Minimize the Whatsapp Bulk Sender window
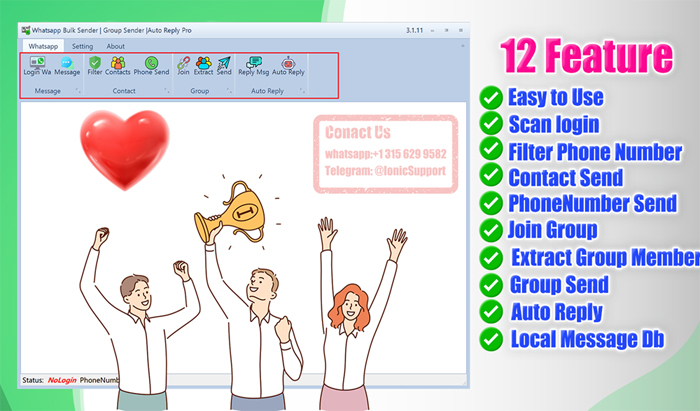700x411 pixels. [x=433, y=30]
